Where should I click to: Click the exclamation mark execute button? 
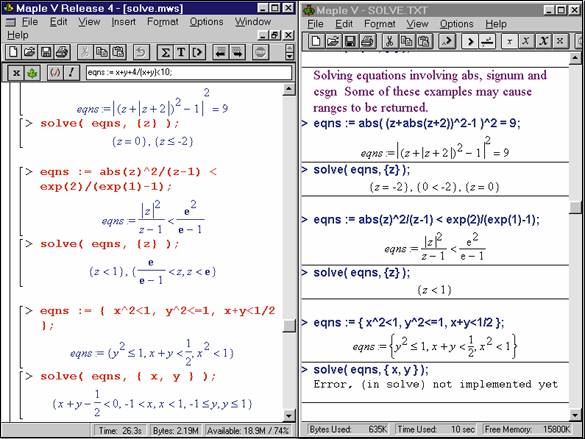pos(72,72)
